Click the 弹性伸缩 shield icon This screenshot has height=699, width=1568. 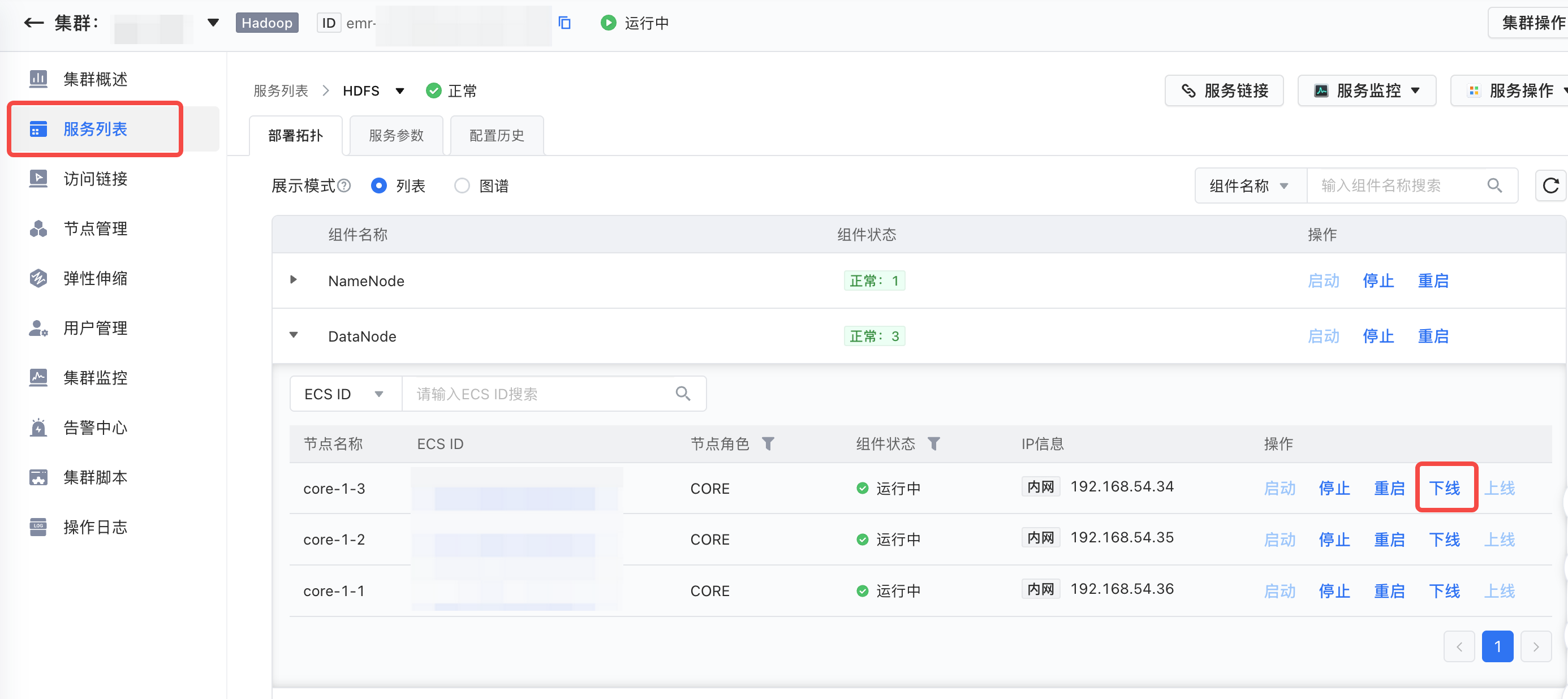38,279
